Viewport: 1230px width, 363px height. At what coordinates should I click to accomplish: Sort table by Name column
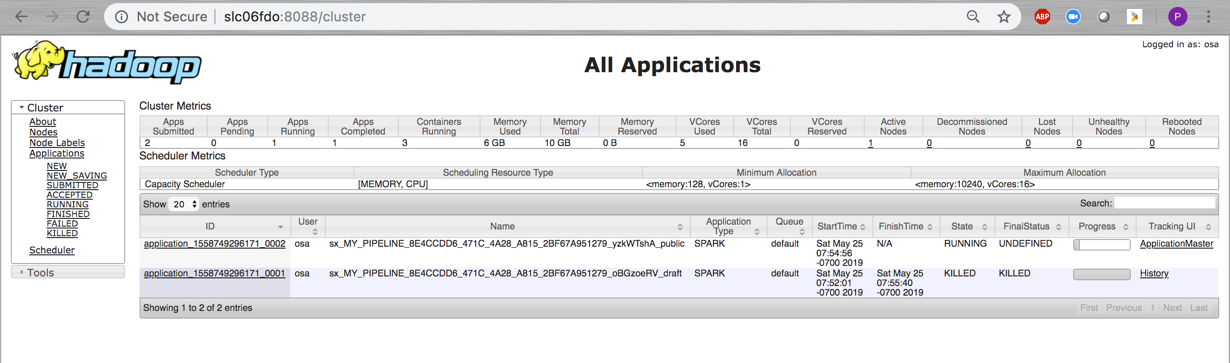[x=680, y=227]
